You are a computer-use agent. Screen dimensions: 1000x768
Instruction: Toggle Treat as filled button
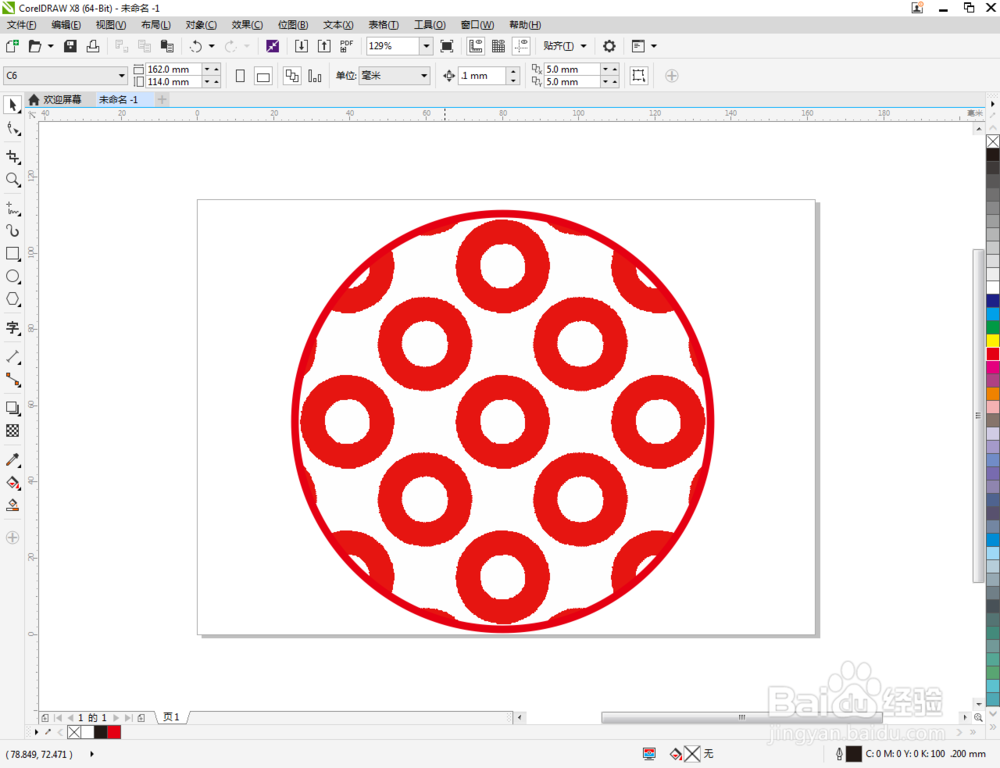click(638, 75)
